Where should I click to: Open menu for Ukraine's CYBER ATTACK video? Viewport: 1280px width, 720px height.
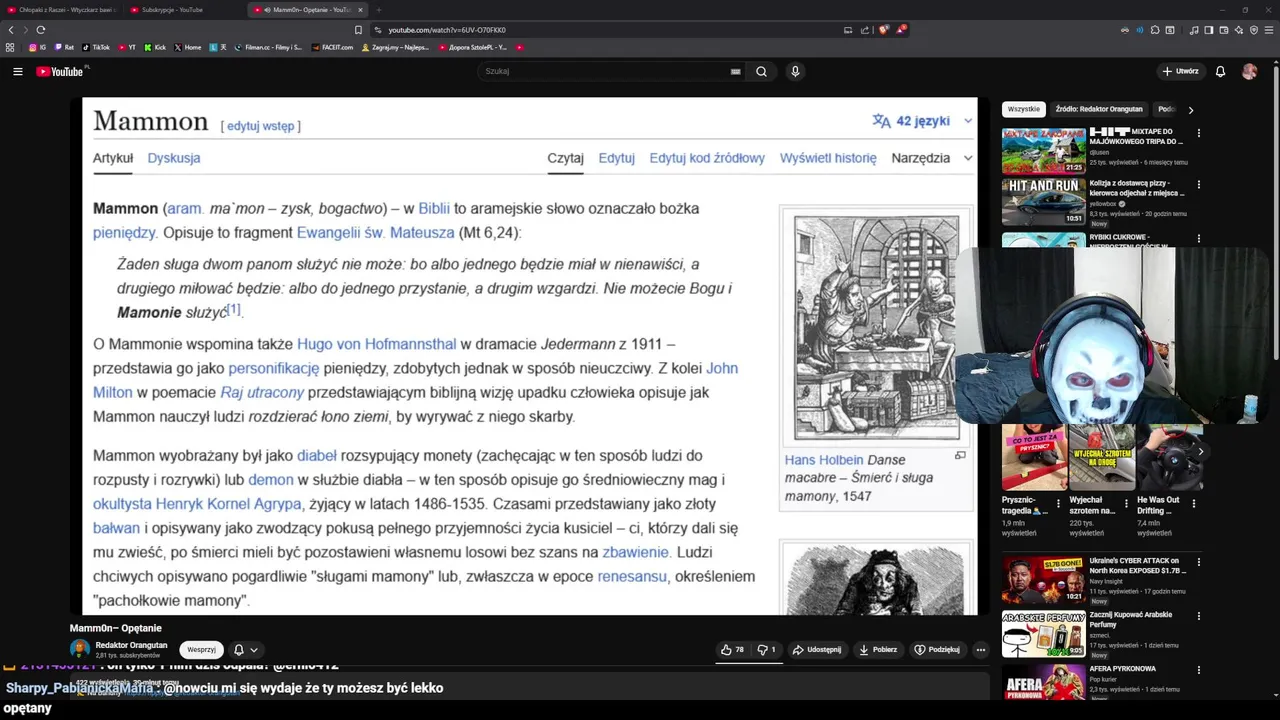1198,562
